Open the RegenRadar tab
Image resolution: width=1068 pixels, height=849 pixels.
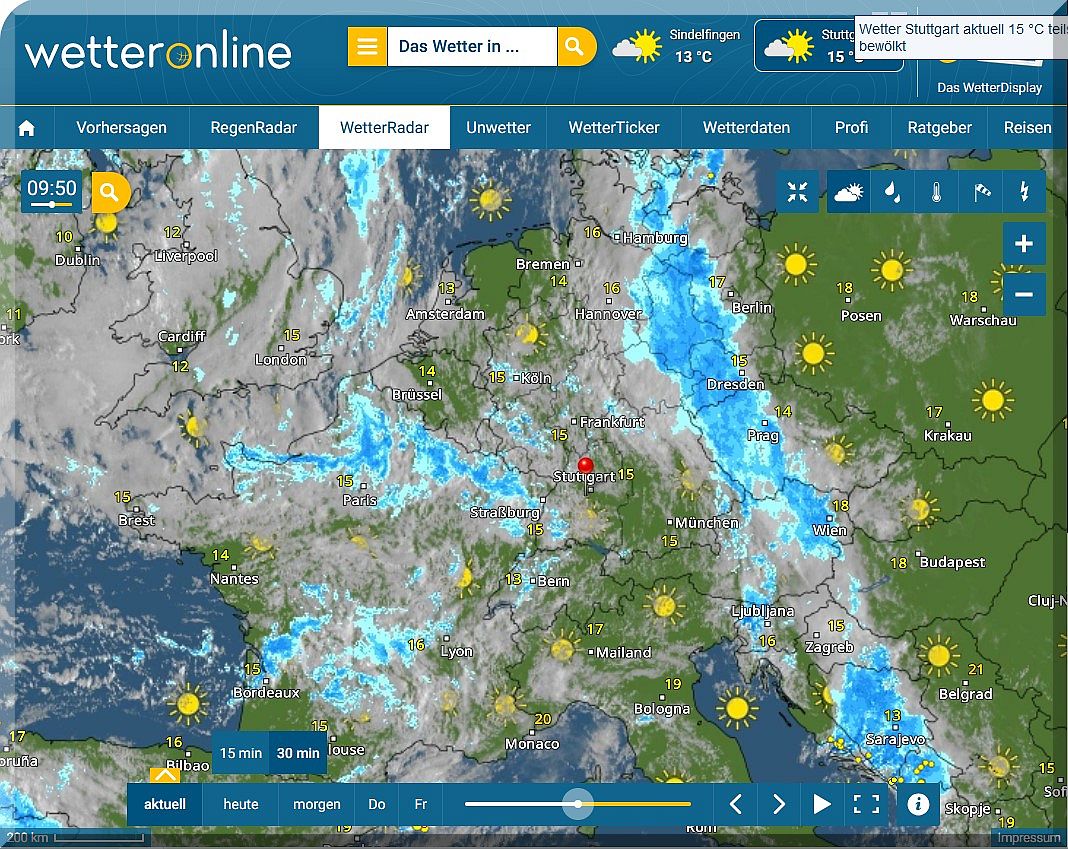click(x=253, y=128)
